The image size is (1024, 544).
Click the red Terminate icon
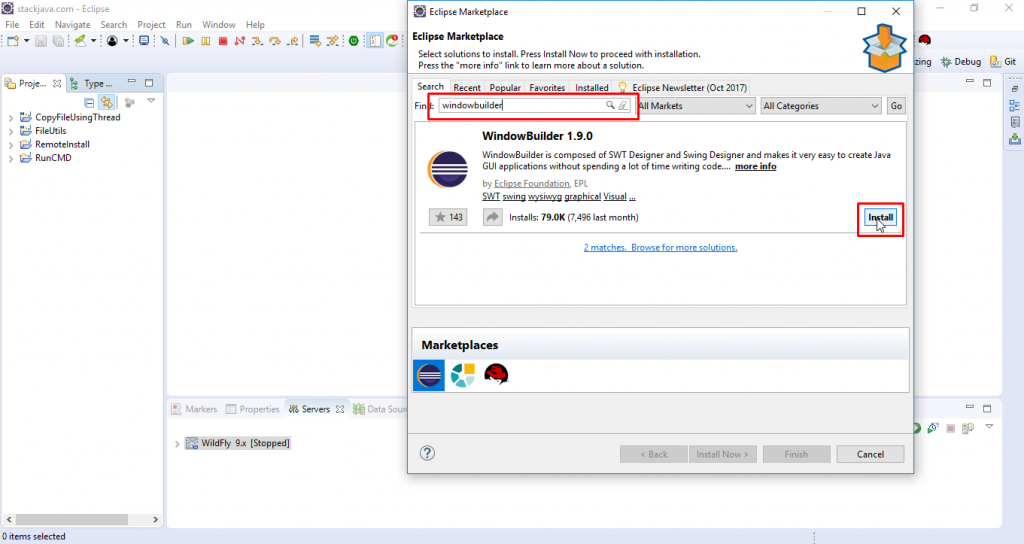pyautogui.click(x=223, y=40)
